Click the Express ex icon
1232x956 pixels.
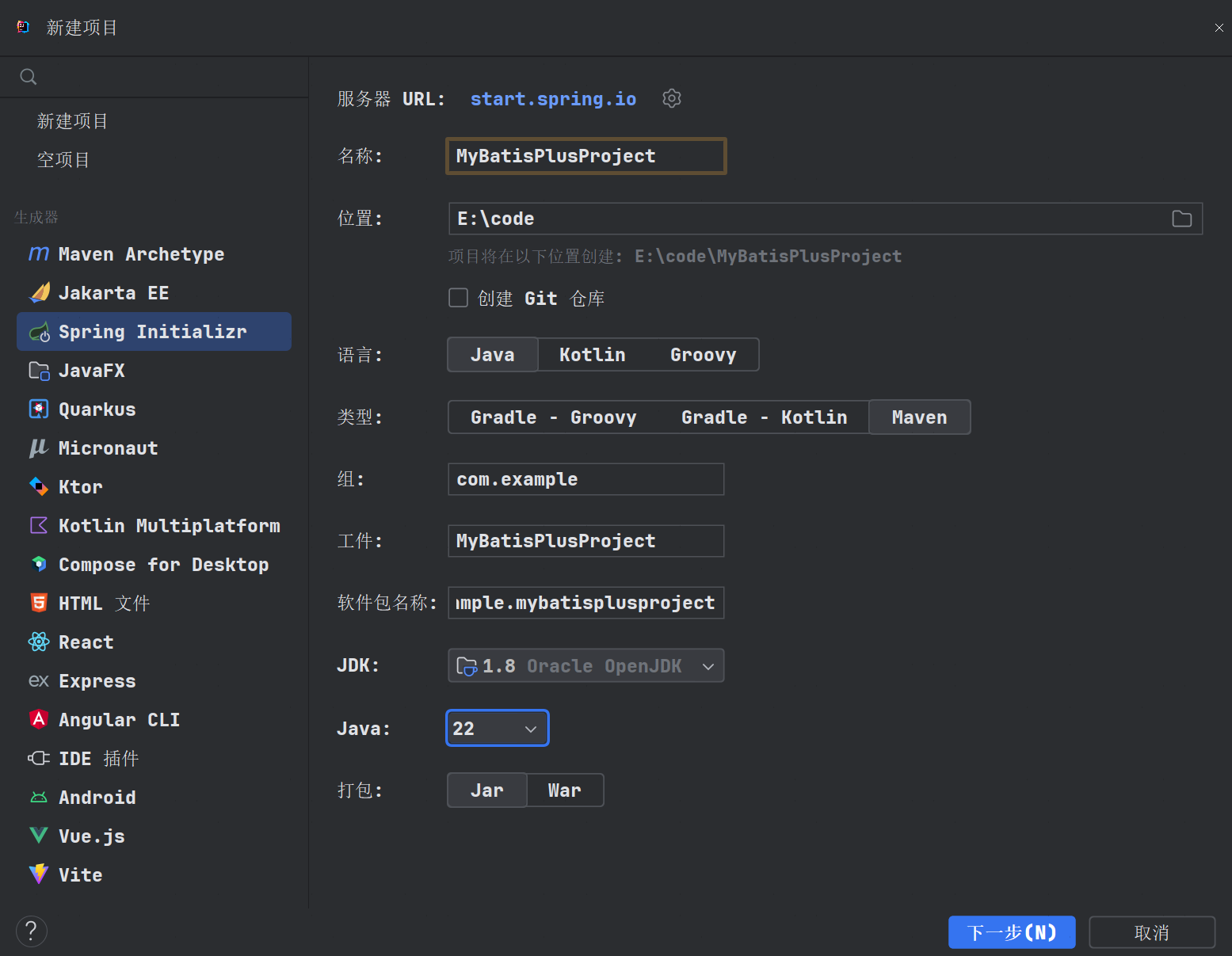point(39,680)
